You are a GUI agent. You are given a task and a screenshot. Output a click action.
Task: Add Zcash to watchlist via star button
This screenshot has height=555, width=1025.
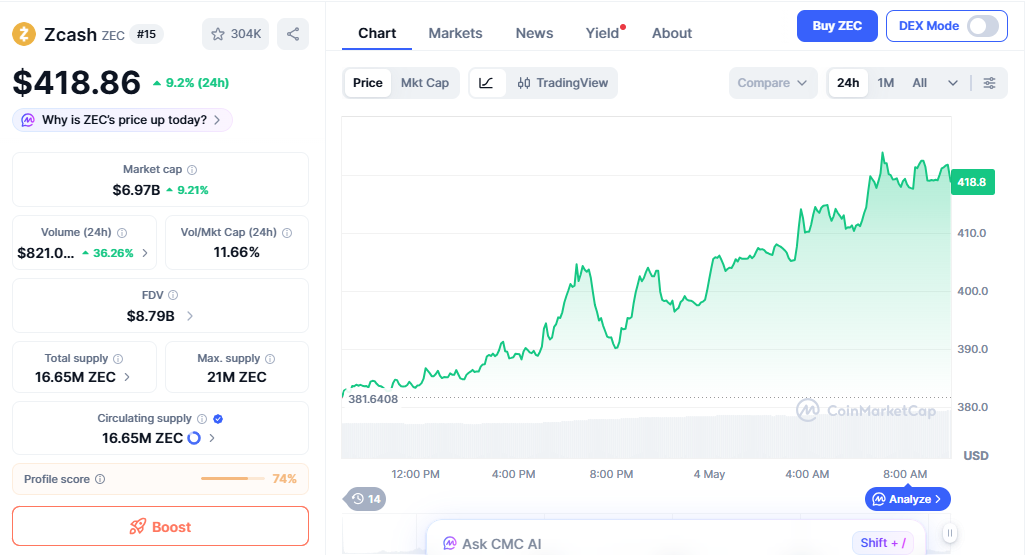click(x=235, y=34)
